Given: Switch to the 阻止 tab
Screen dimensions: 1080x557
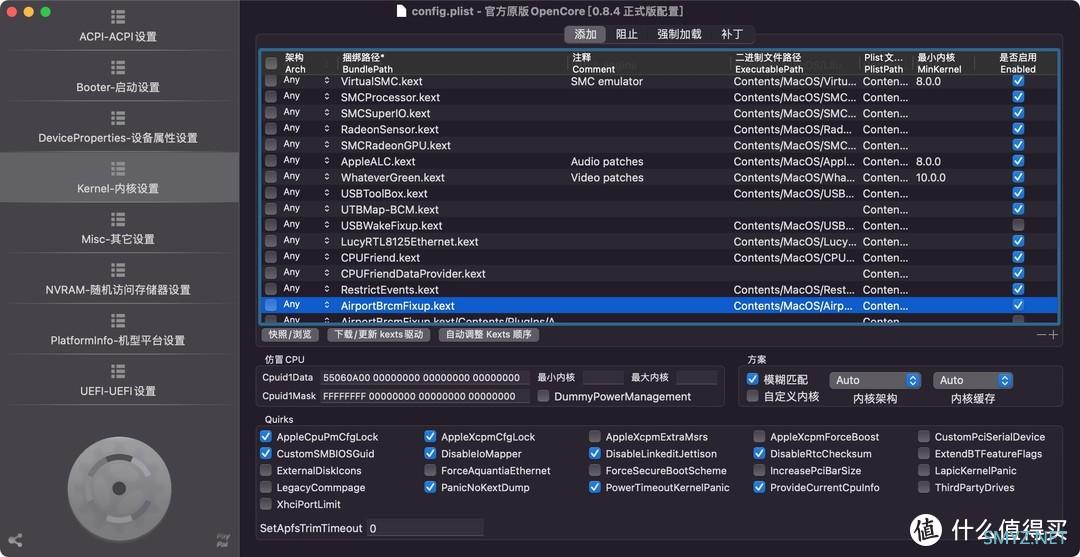Looking at the screenshot, I should [x=626, y=34].
